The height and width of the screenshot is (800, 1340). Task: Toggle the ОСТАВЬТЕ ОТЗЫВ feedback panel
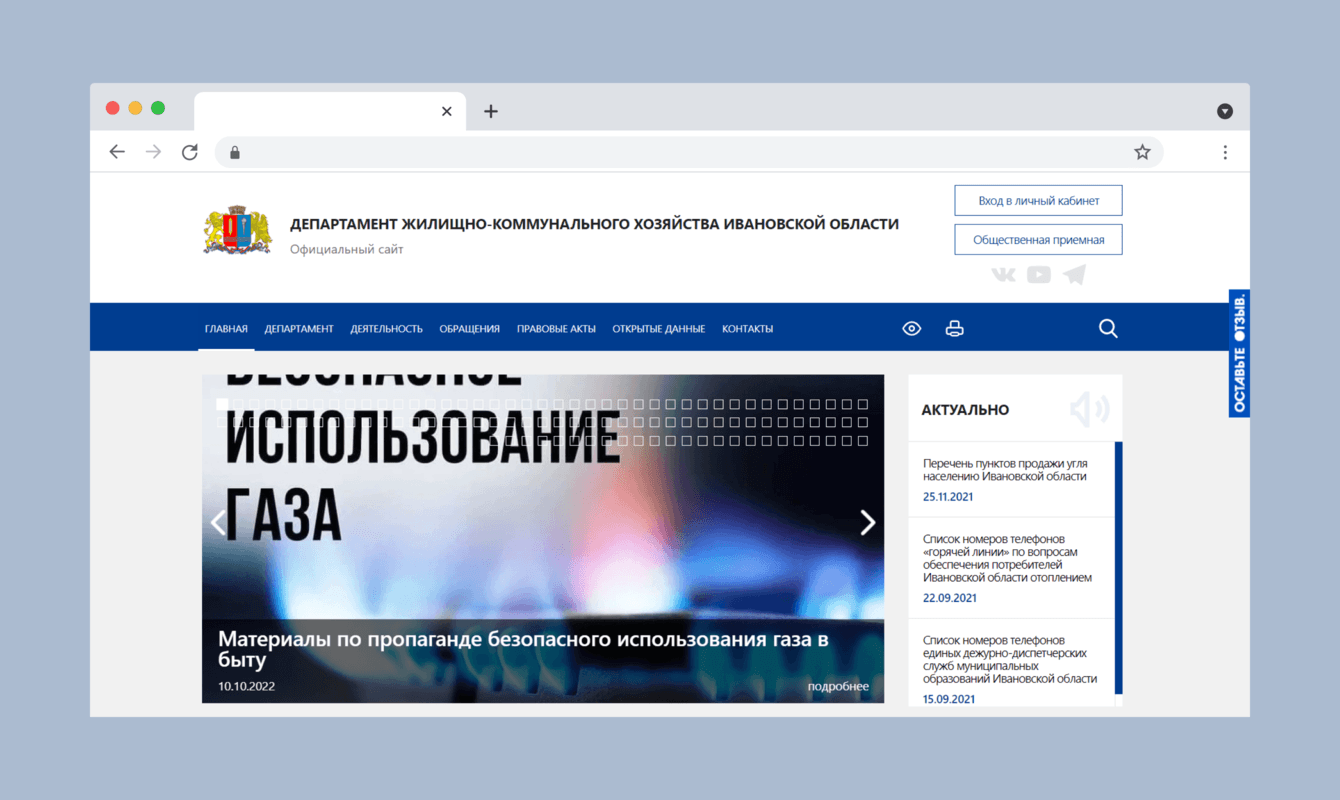(x=1239, y=354)
